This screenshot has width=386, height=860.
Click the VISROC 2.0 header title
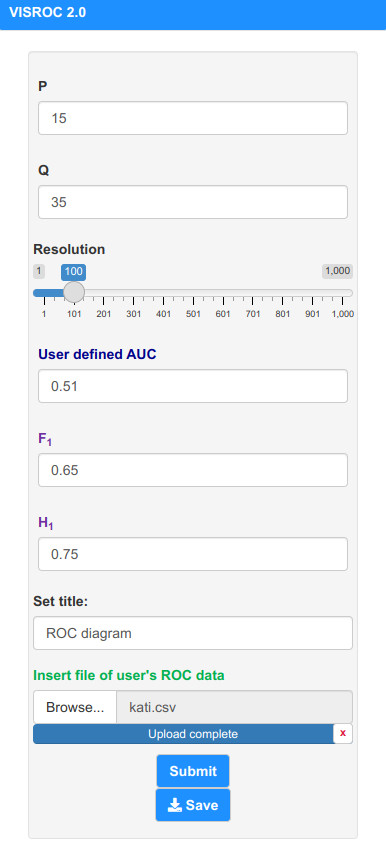48,13
